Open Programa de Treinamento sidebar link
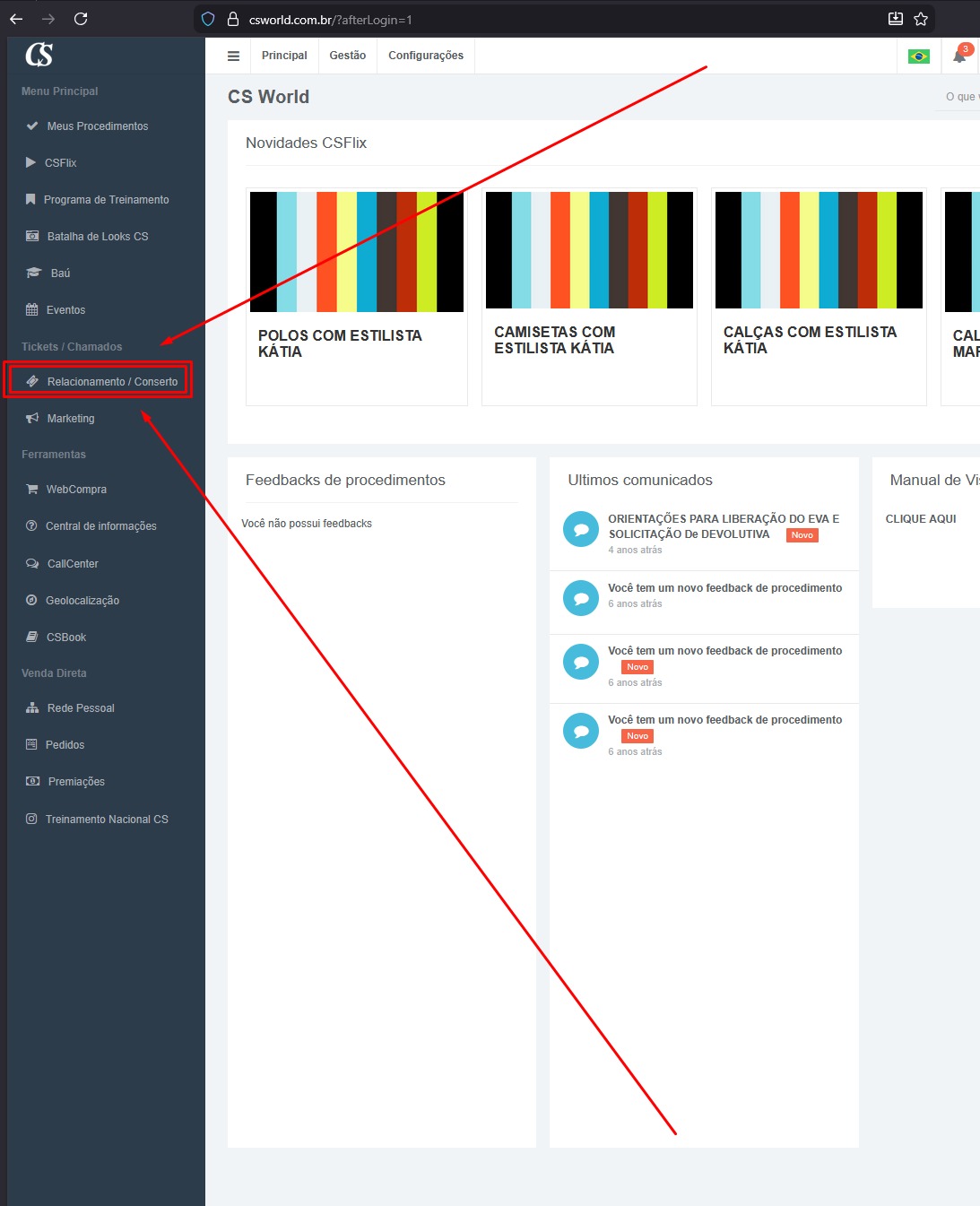The image size is (980, 1206). point(106,199)
